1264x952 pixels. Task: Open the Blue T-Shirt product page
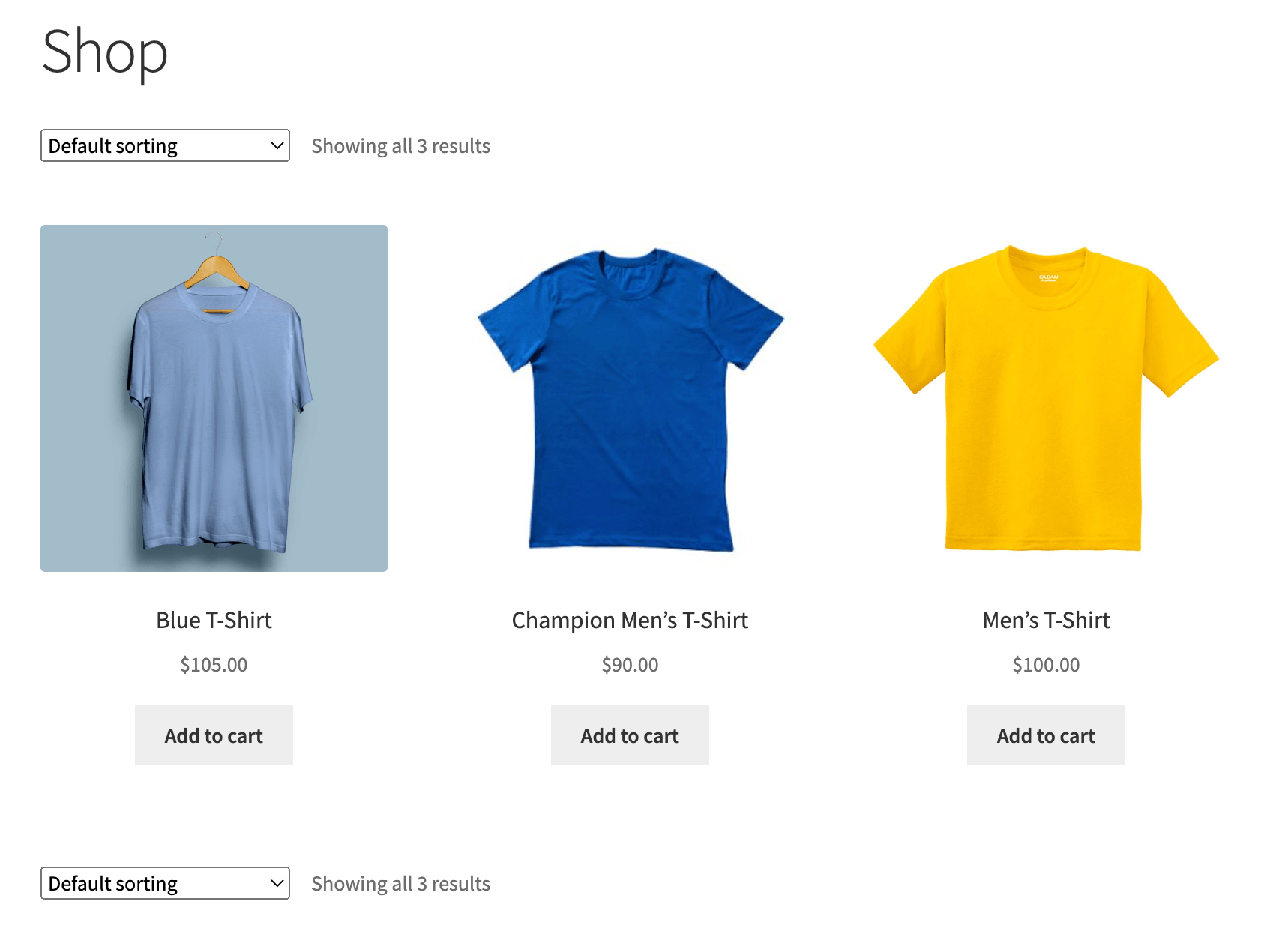(x=214, y=620)
